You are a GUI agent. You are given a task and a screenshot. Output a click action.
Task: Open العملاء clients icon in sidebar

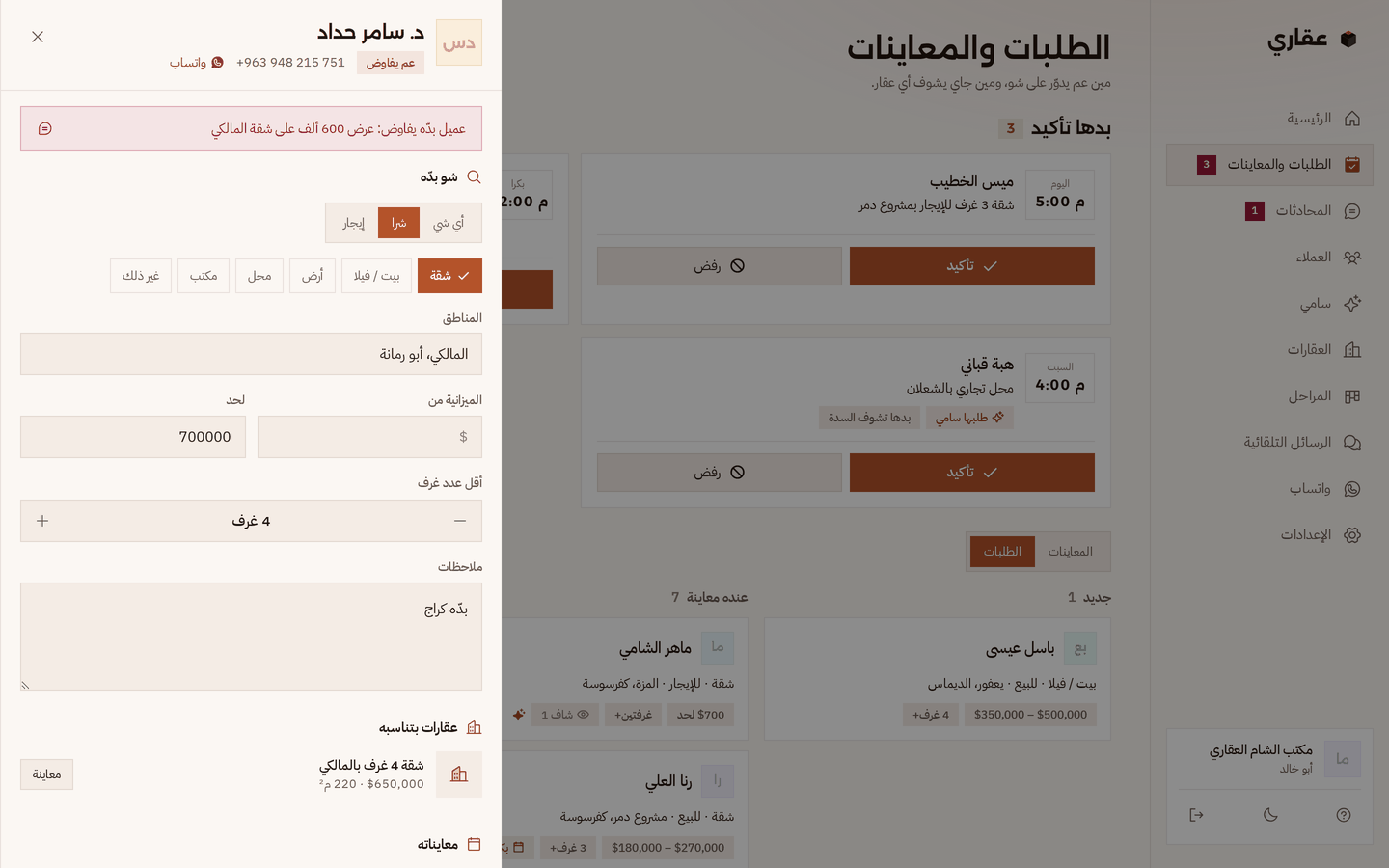(1352, 258)
